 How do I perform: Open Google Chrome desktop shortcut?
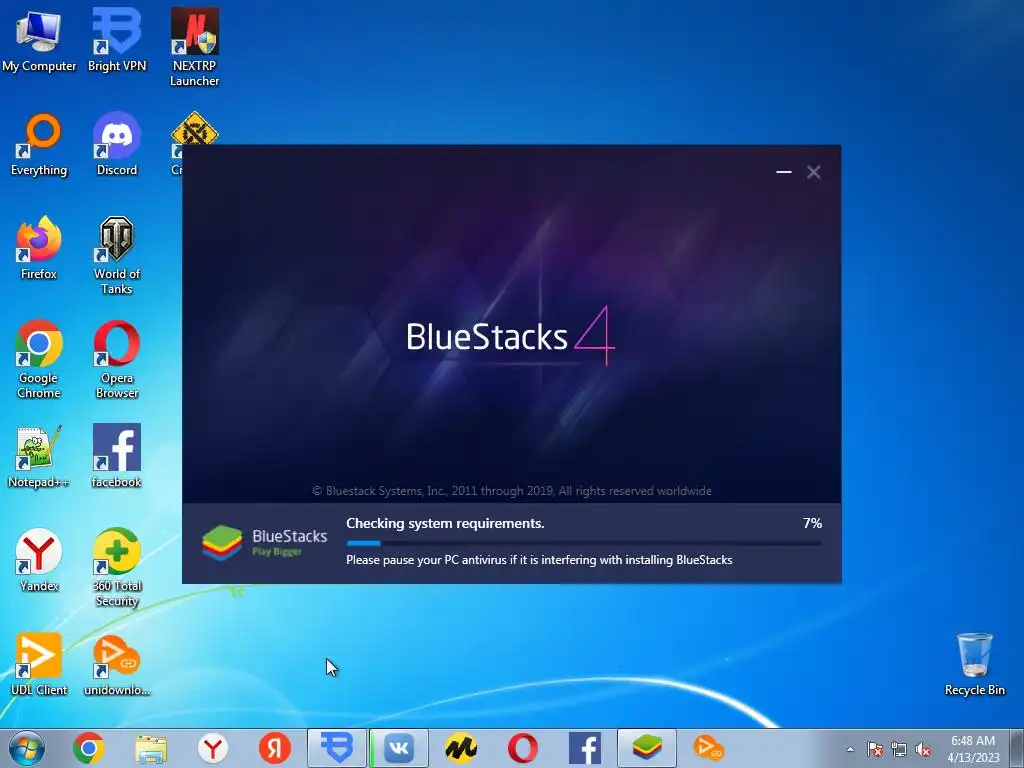[x=39, y=360]
